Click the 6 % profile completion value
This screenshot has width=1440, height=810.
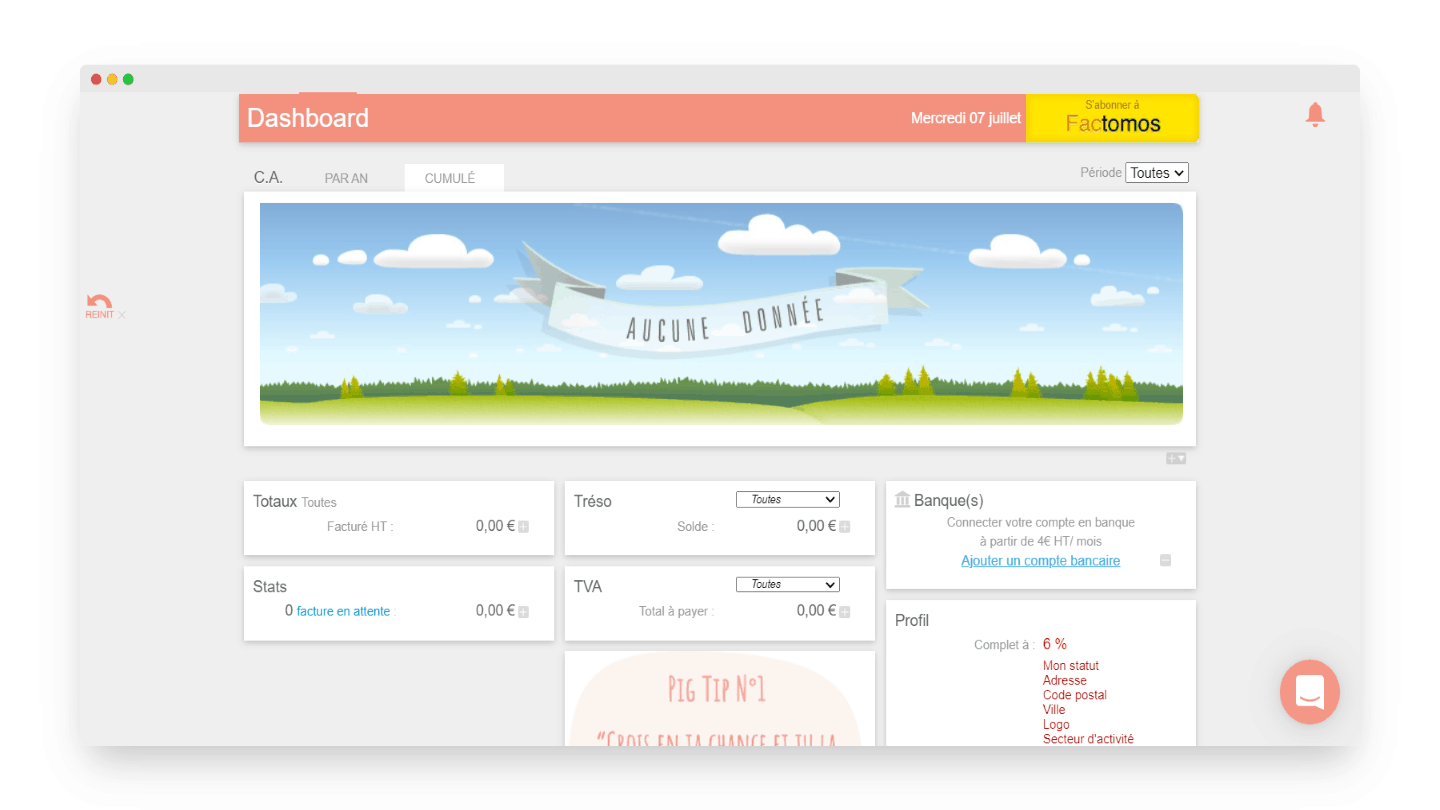click(x=1055, y=644)
